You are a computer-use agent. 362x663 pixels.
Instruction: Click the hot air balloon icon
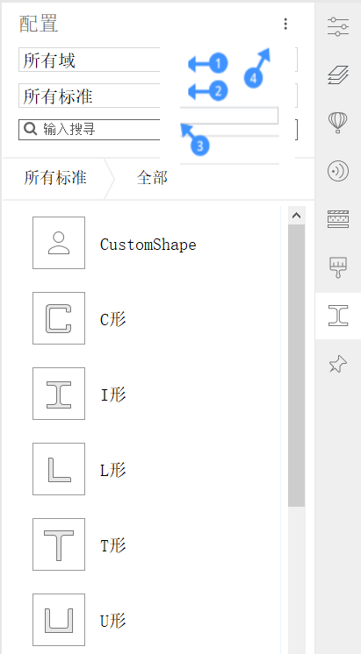[x=338, y=123]
